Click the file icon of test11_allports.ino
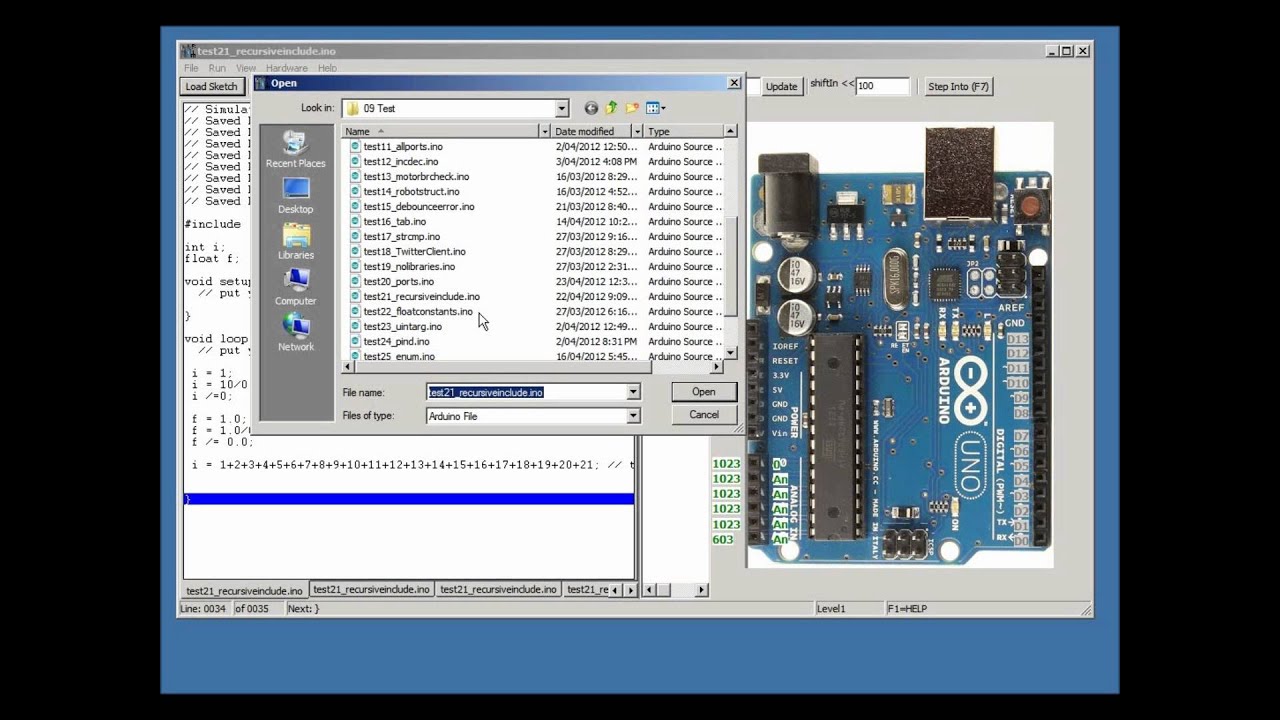The width and height of the screenshot is (1280, 720). pyautogui.click(x=355, y=146)
